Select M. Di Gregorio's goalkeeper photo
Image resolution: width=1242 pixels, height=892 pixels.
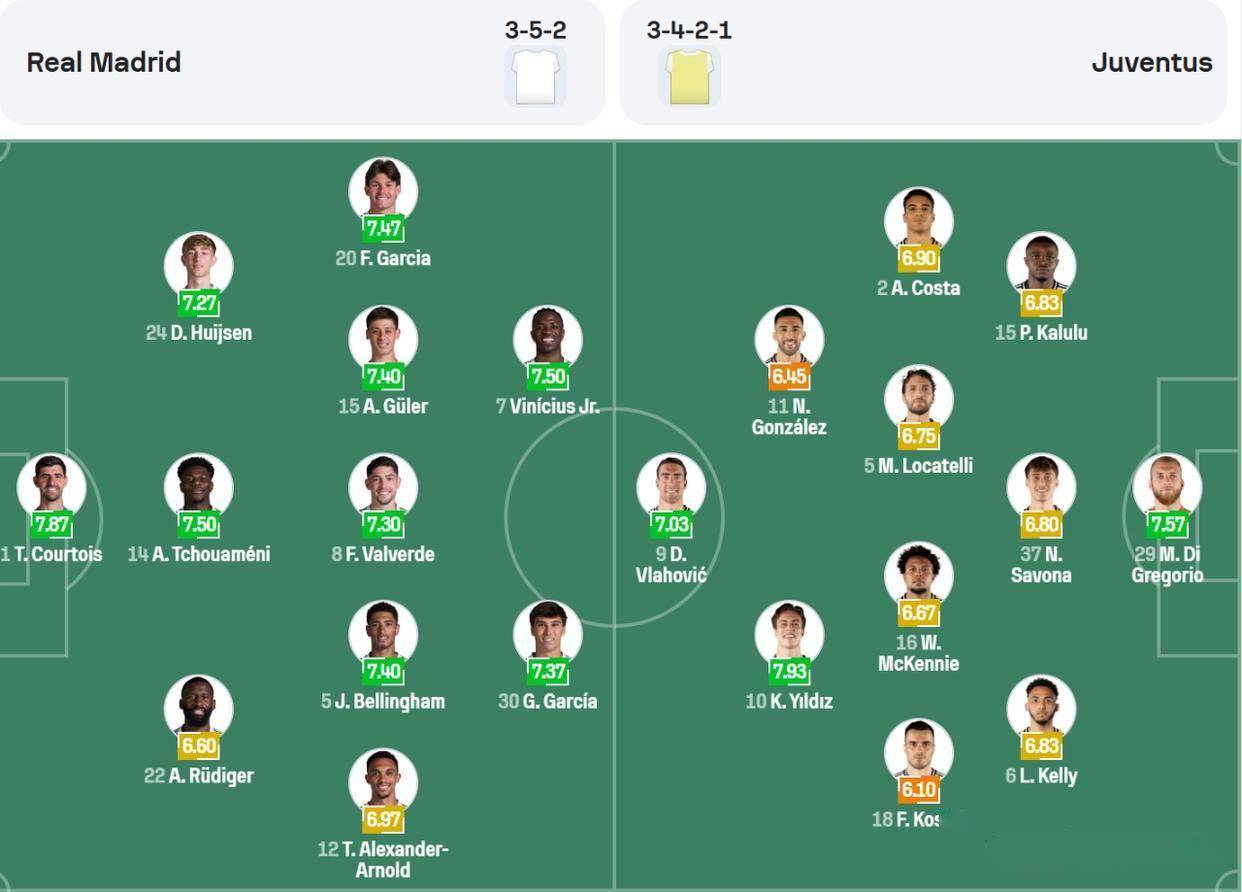click(1167, 486)
